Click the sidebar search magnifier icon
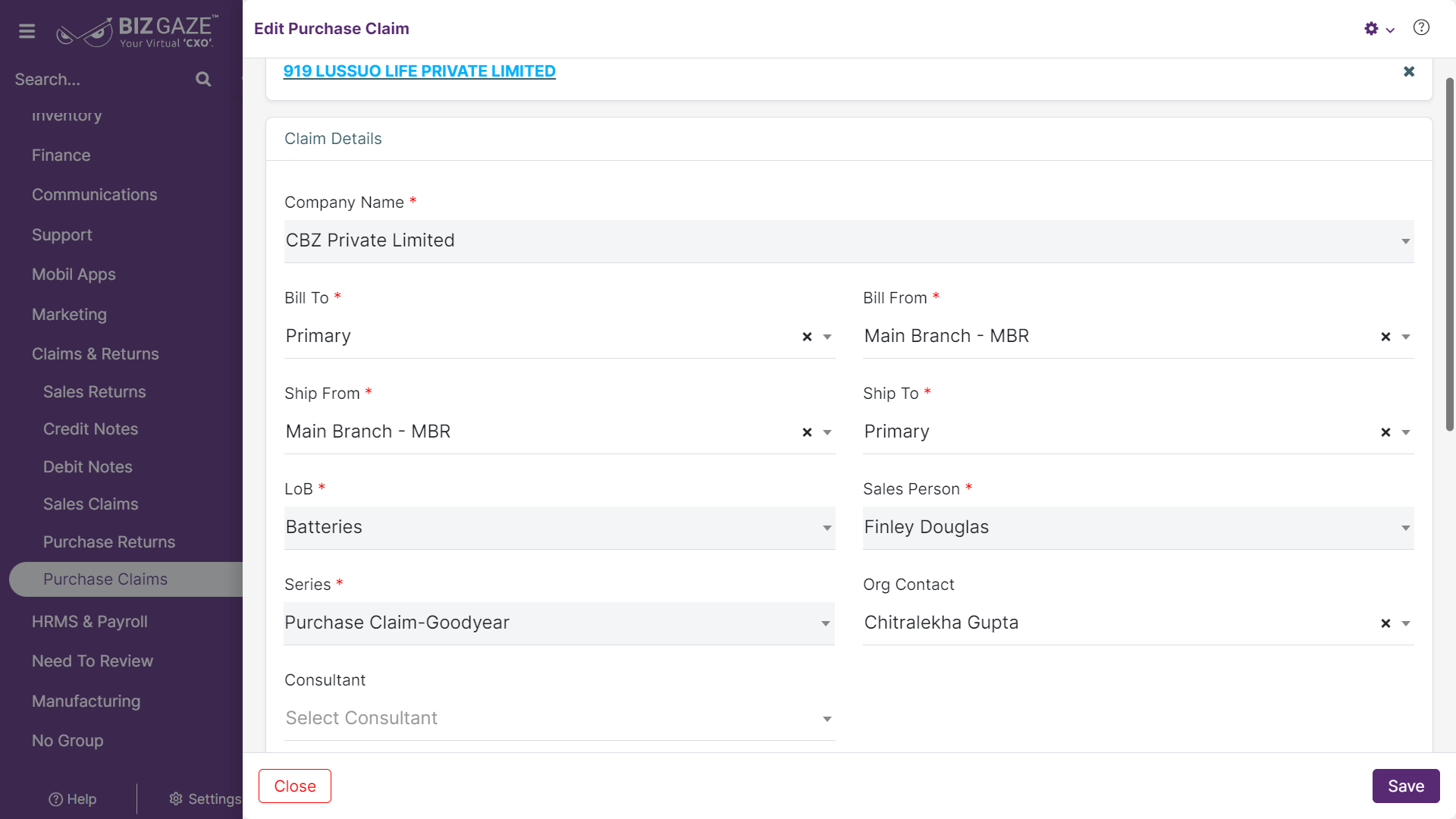 [203, 79]
